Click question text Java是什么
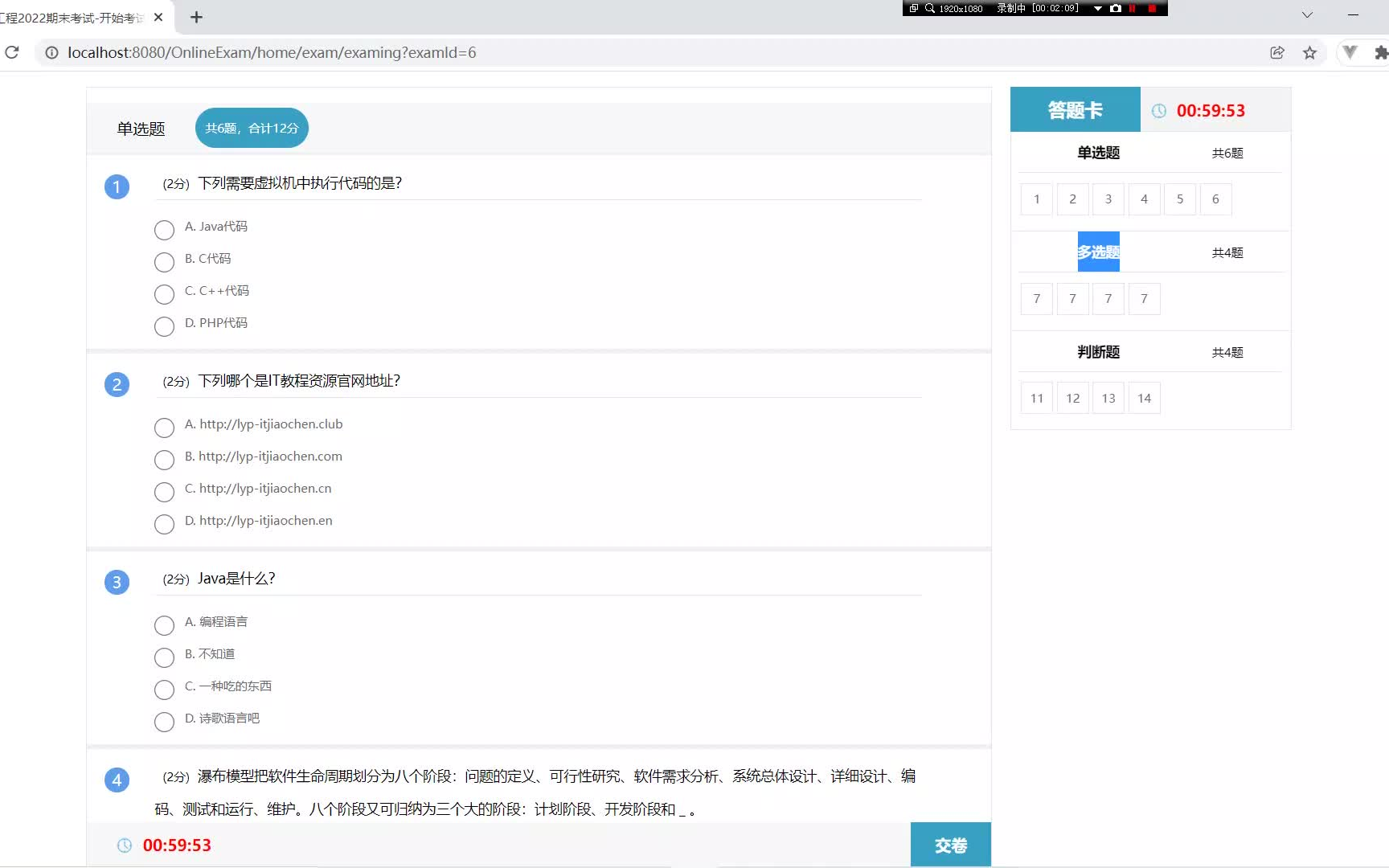The width and height of the screenshot is (1389, 868). 237,579
